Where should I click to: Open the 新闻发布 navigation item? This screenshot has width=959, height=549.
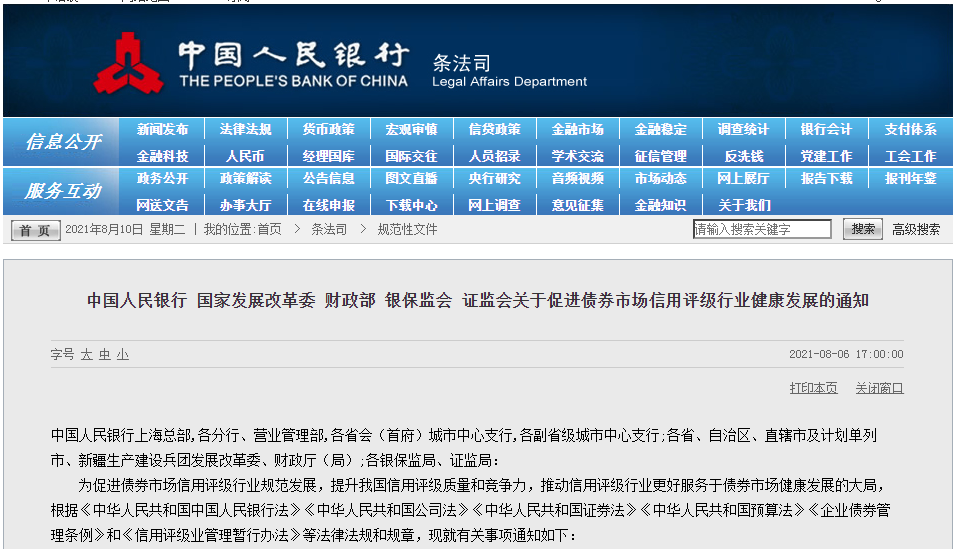(162, 130)
